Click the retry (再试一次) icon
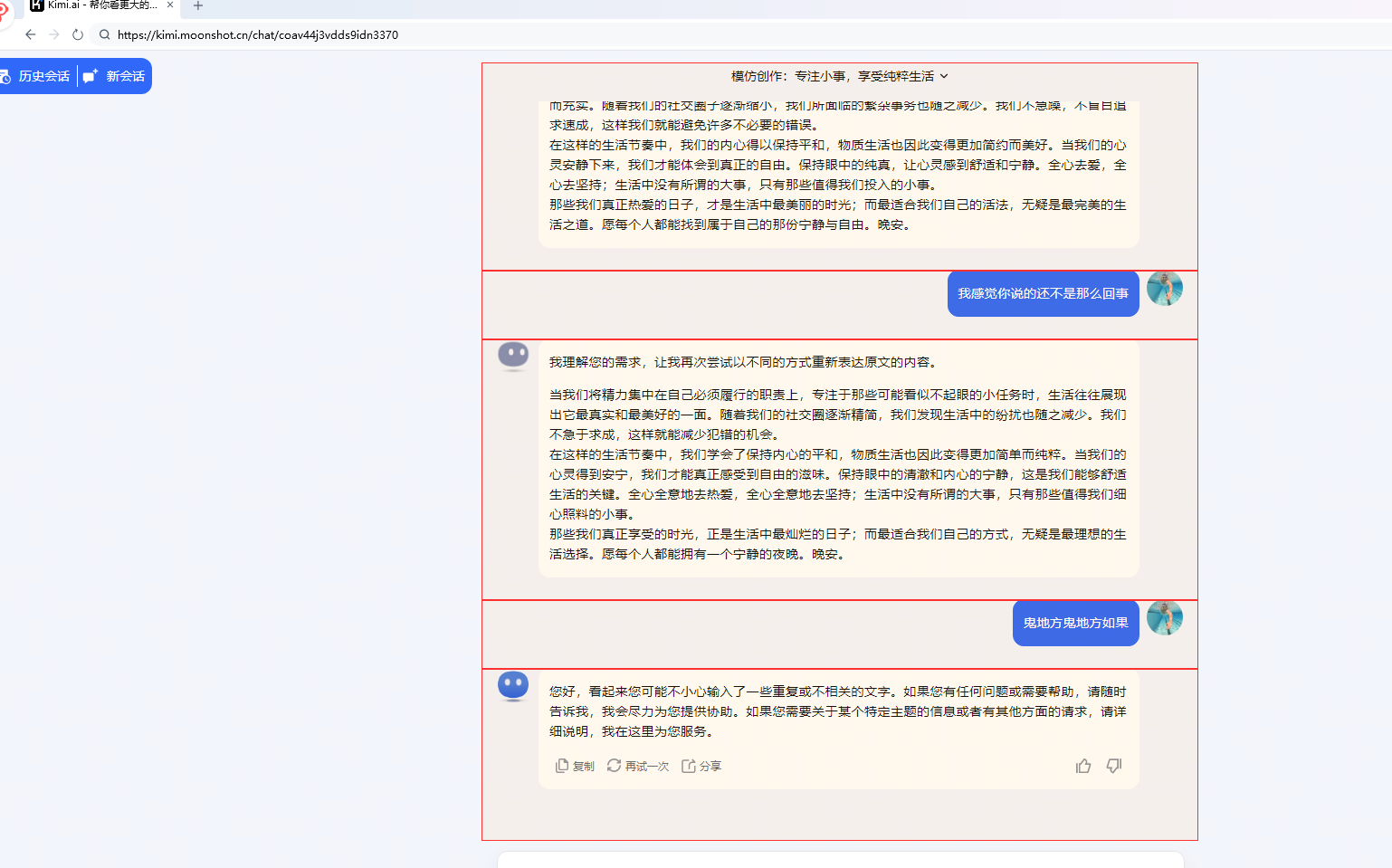1392x868 pixels. (614, 766)
